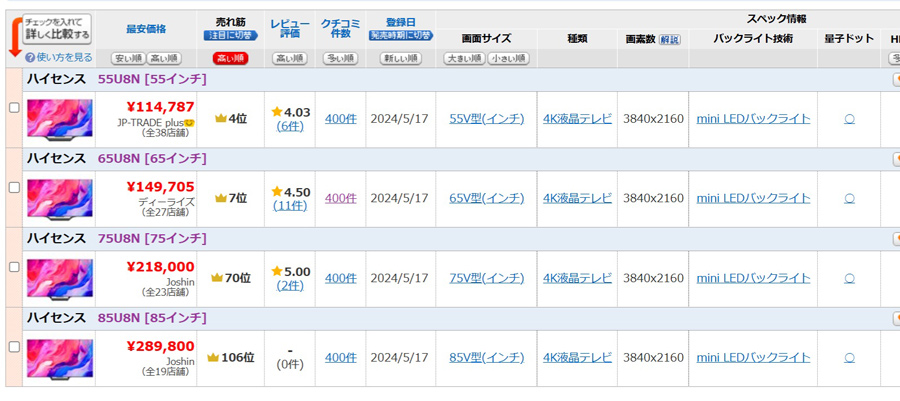Open the (11件) review link

[290, 205]
